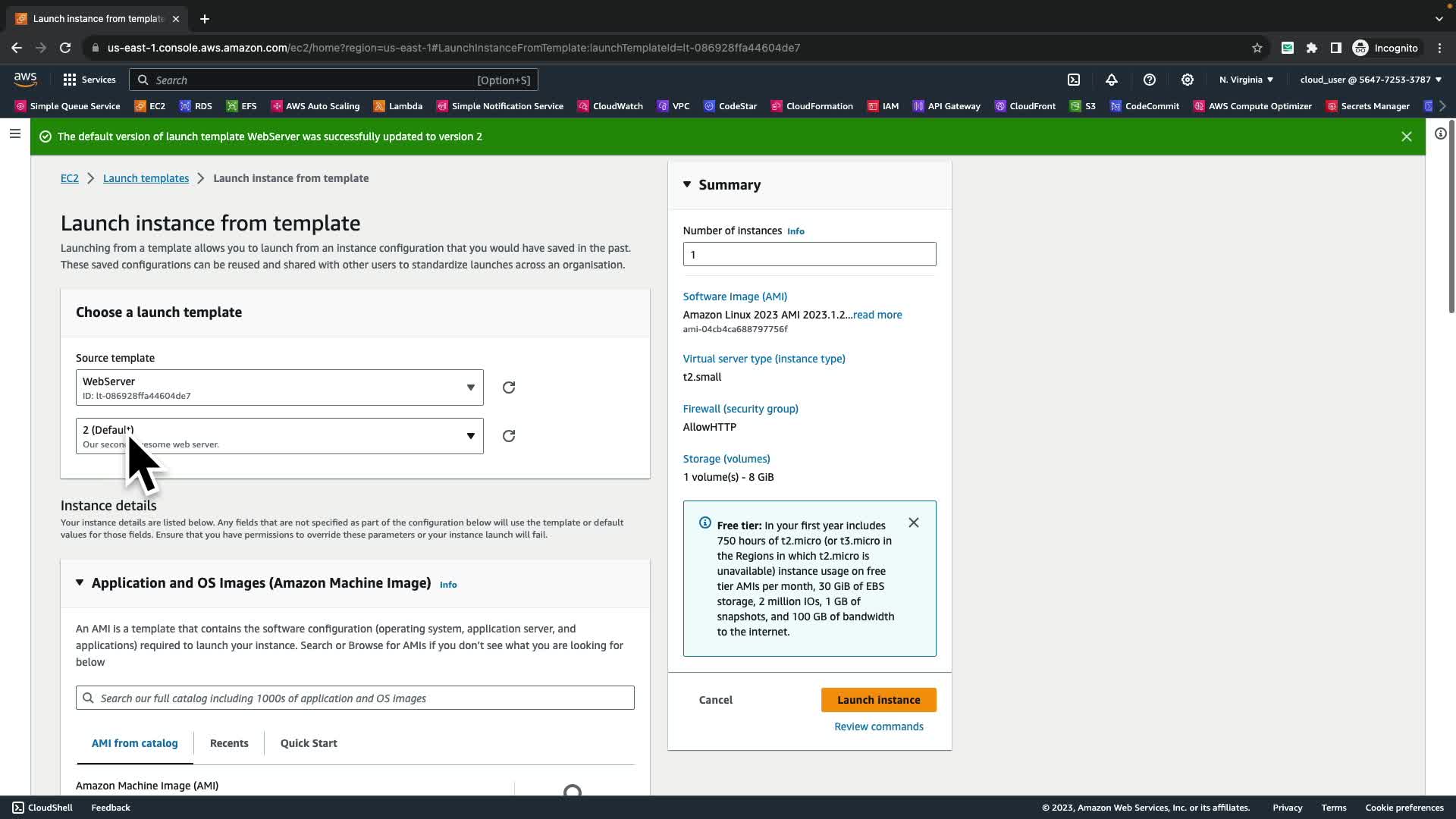Open the AWS console settings gear icon
Viewport: 1456px width, 819px height.
coord(1188,80)
